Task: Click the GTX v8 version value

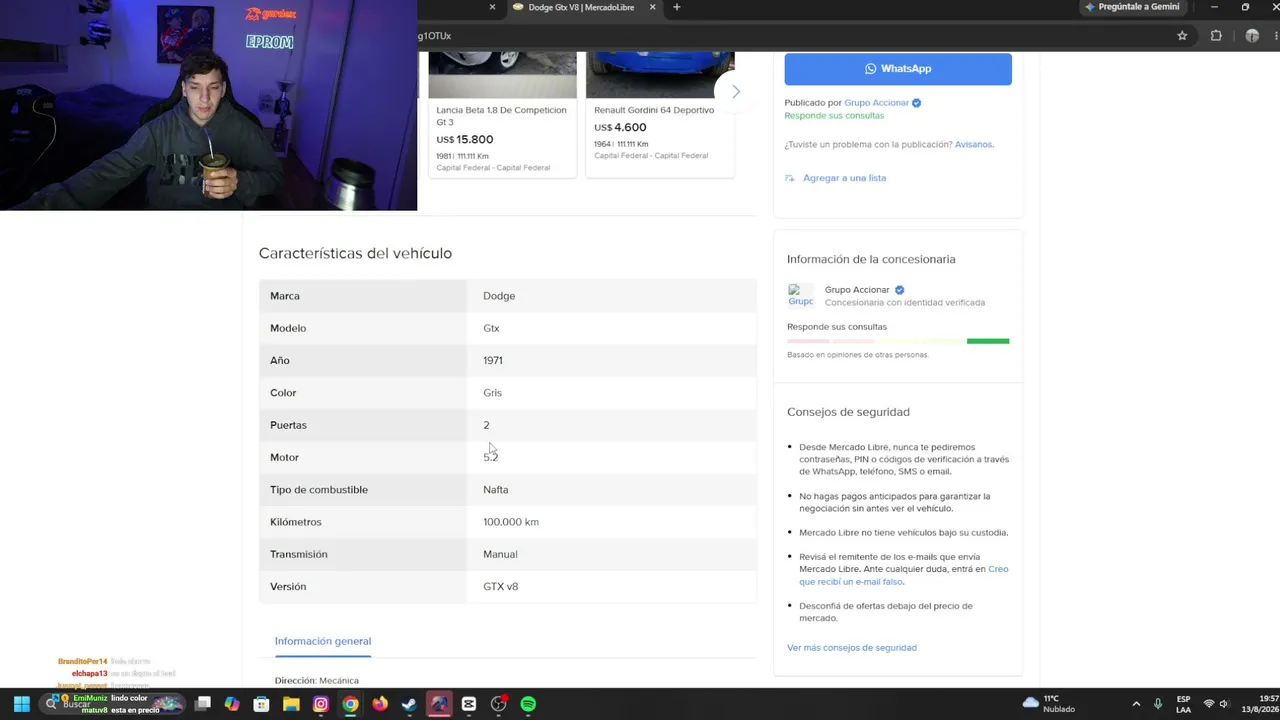Action: (x=501, y=587)
